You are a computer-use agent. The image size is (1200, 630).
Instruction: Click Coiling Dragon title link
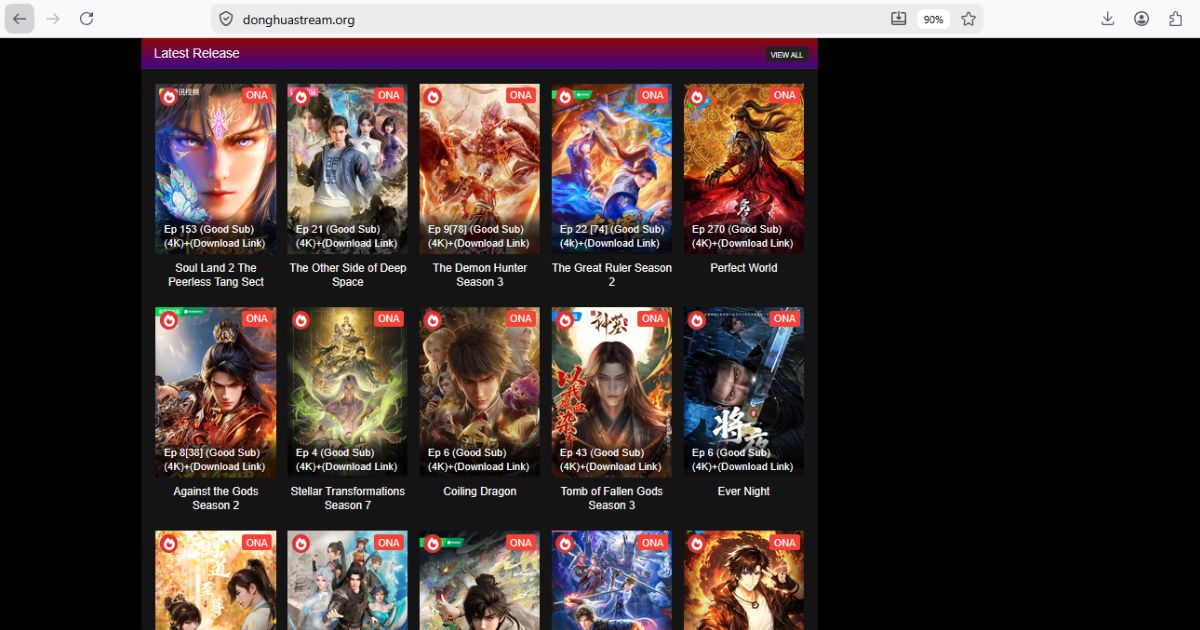coord(480,491)
